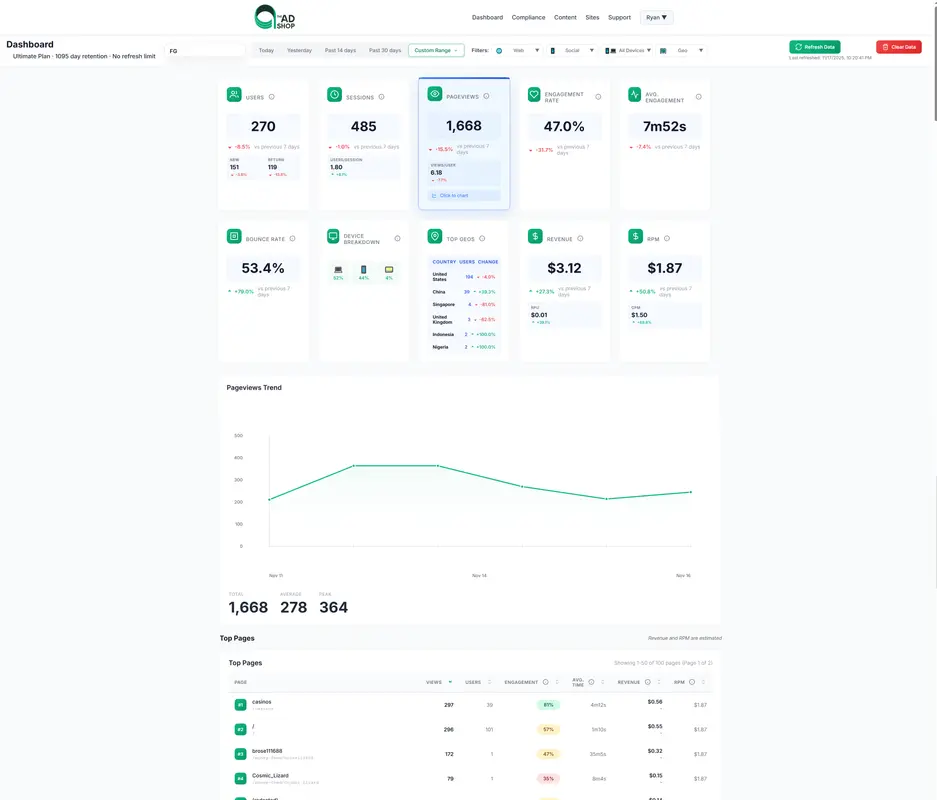This screenshot has width=937, height=800.
Task: Click the Refresh Data button
Action: click(813, 46)
